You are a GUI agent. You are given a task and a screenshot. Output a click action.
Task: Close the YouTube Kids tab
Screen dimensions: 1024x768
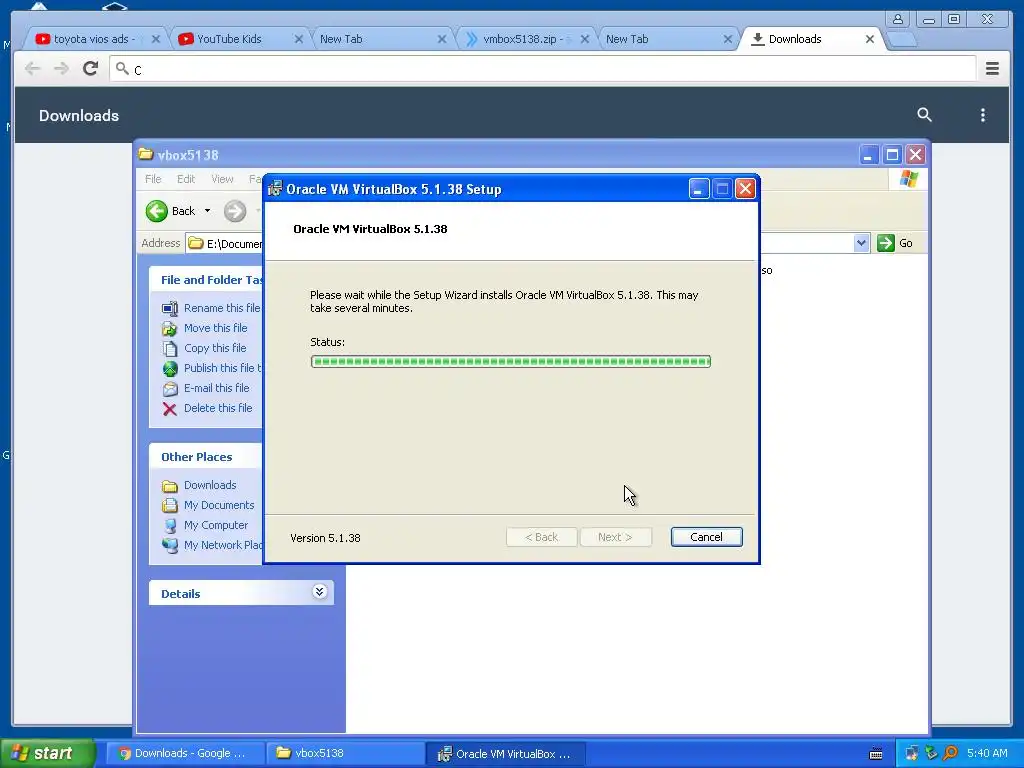(x=298, y=39)
